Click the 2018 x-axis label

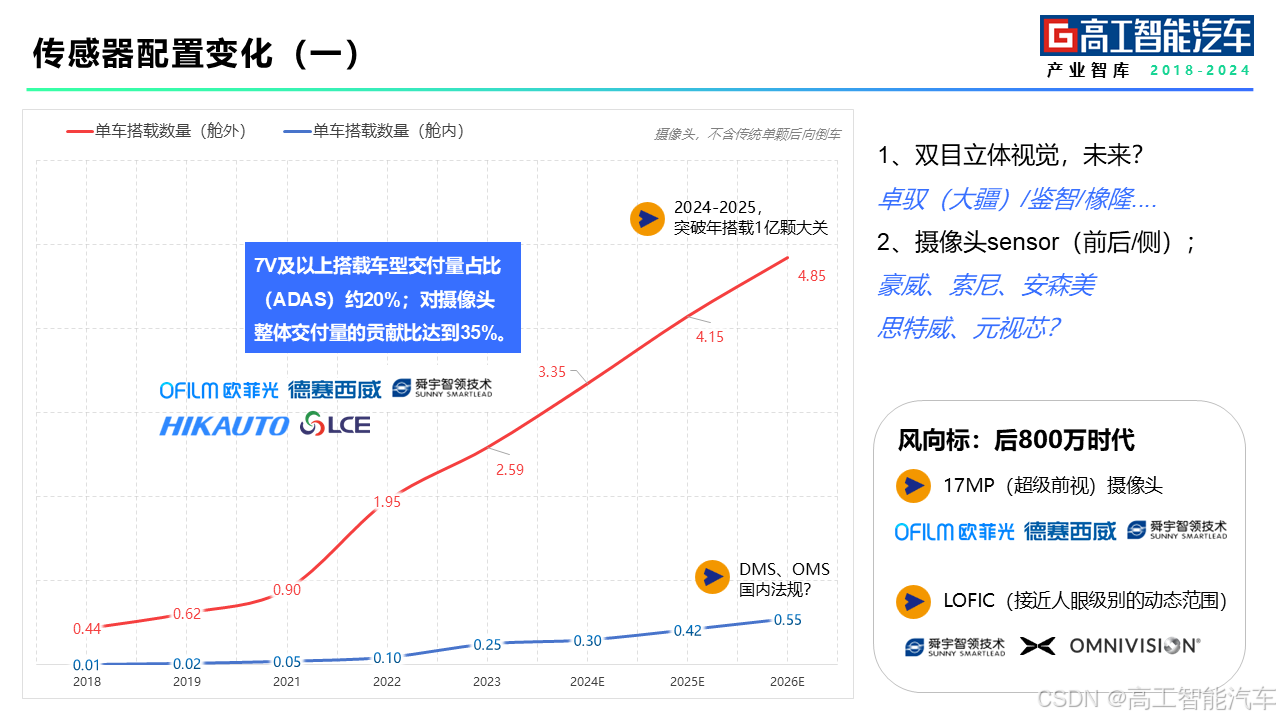point(87,682)
